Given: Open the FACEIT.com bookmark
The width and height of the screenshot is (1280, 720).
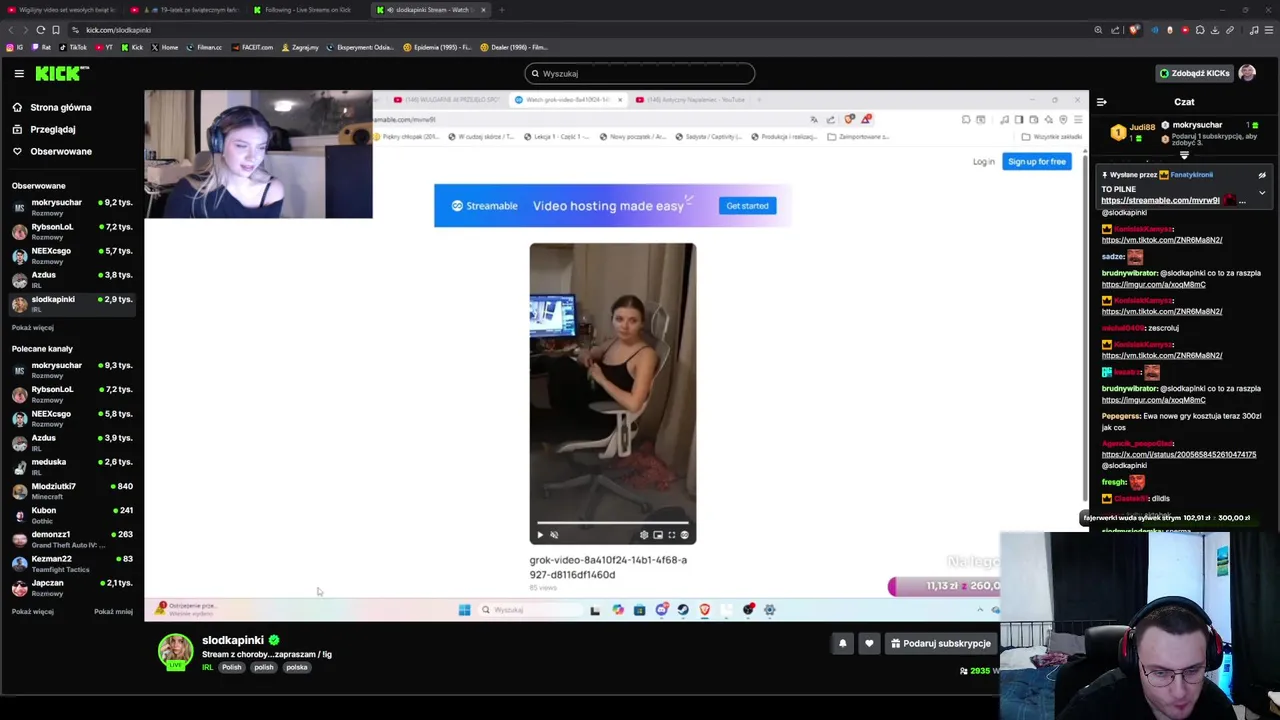Looking at the screenshot, I should point(252,47).
